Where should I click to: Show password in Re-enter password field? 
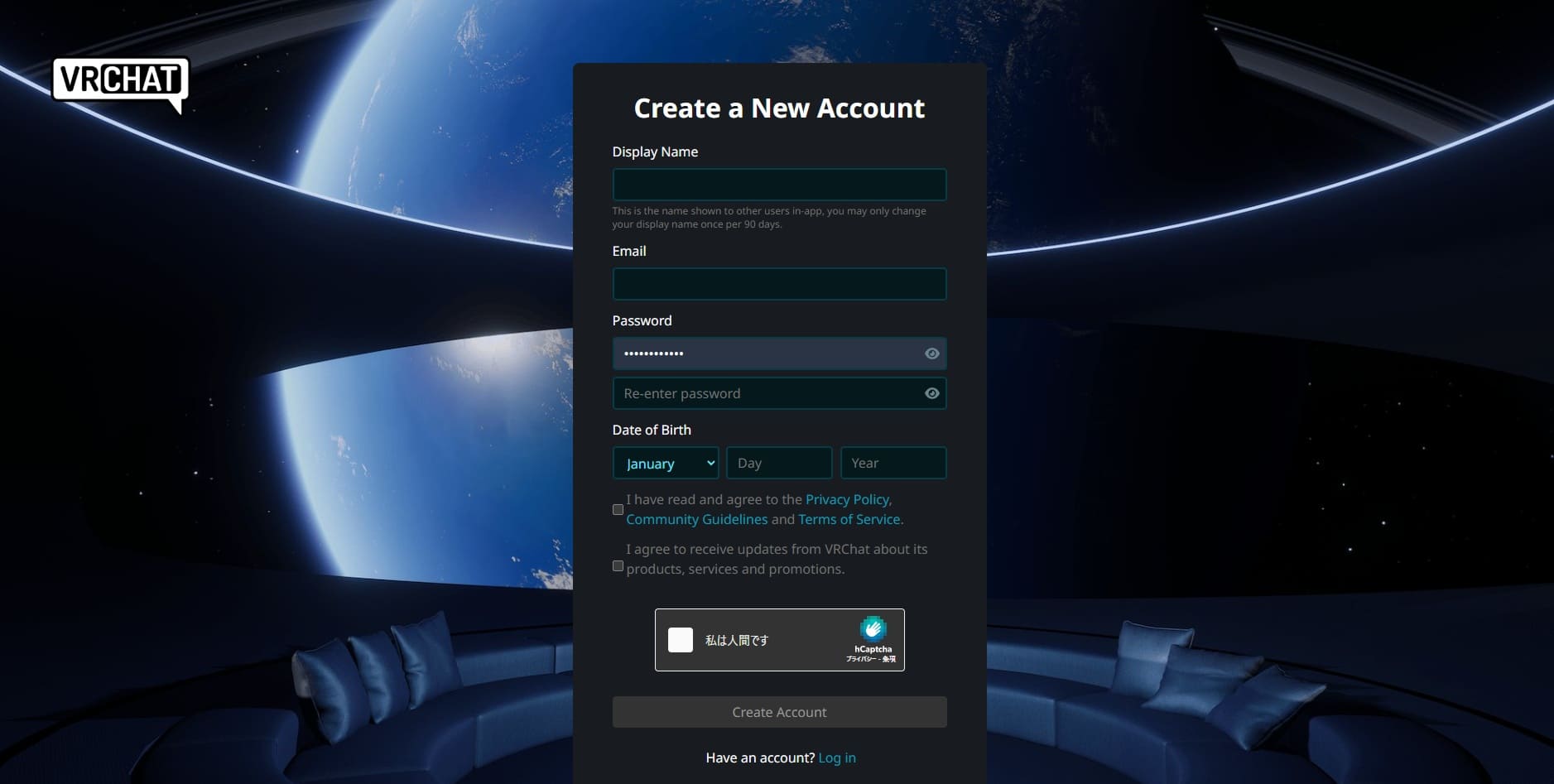(931, 393)
